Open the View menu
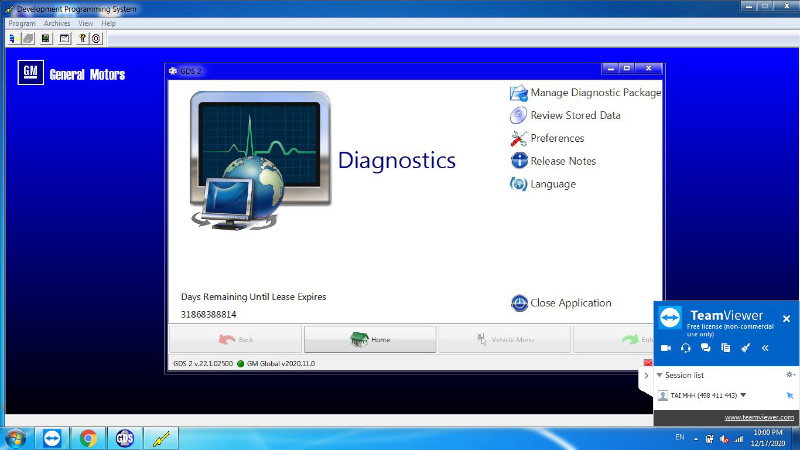The height and width of the screenshot is (450, 800). (85, 23)
